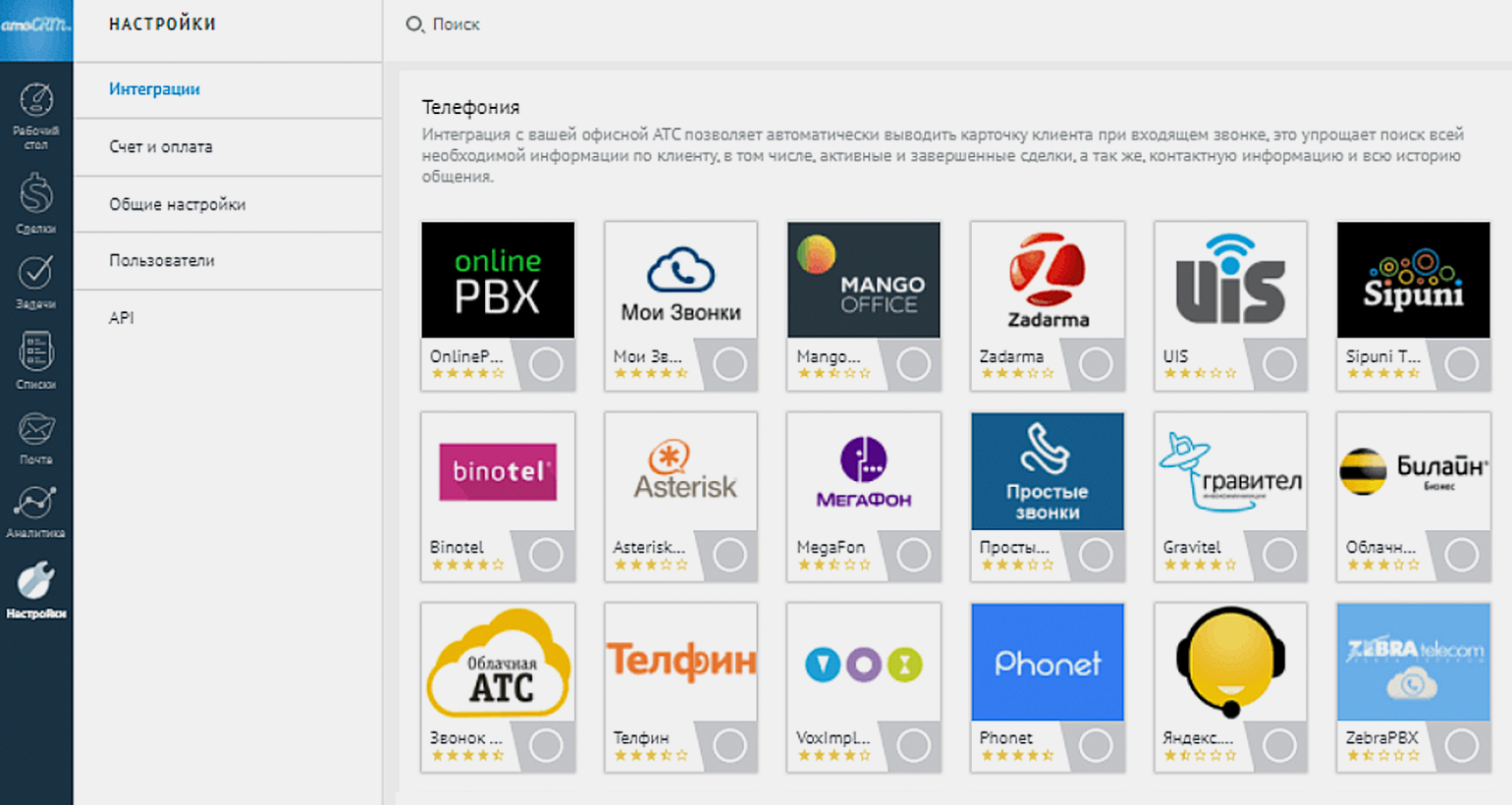Open the Телфин logo tile
The image size is (1512, 805).
680,663
